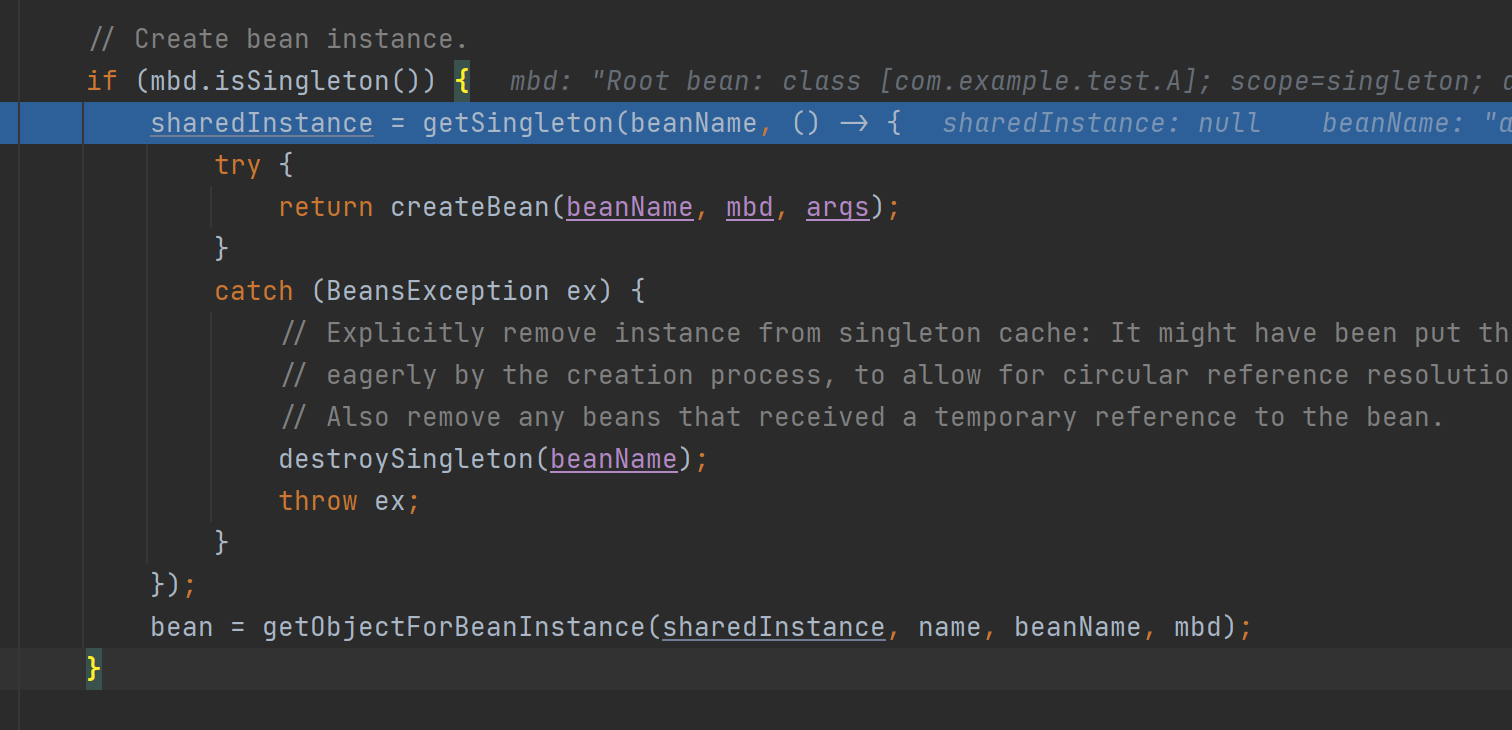Click the bean variable being assigned
The width and height of the screenshot is (1512, 730).
[x=181, y=627]
